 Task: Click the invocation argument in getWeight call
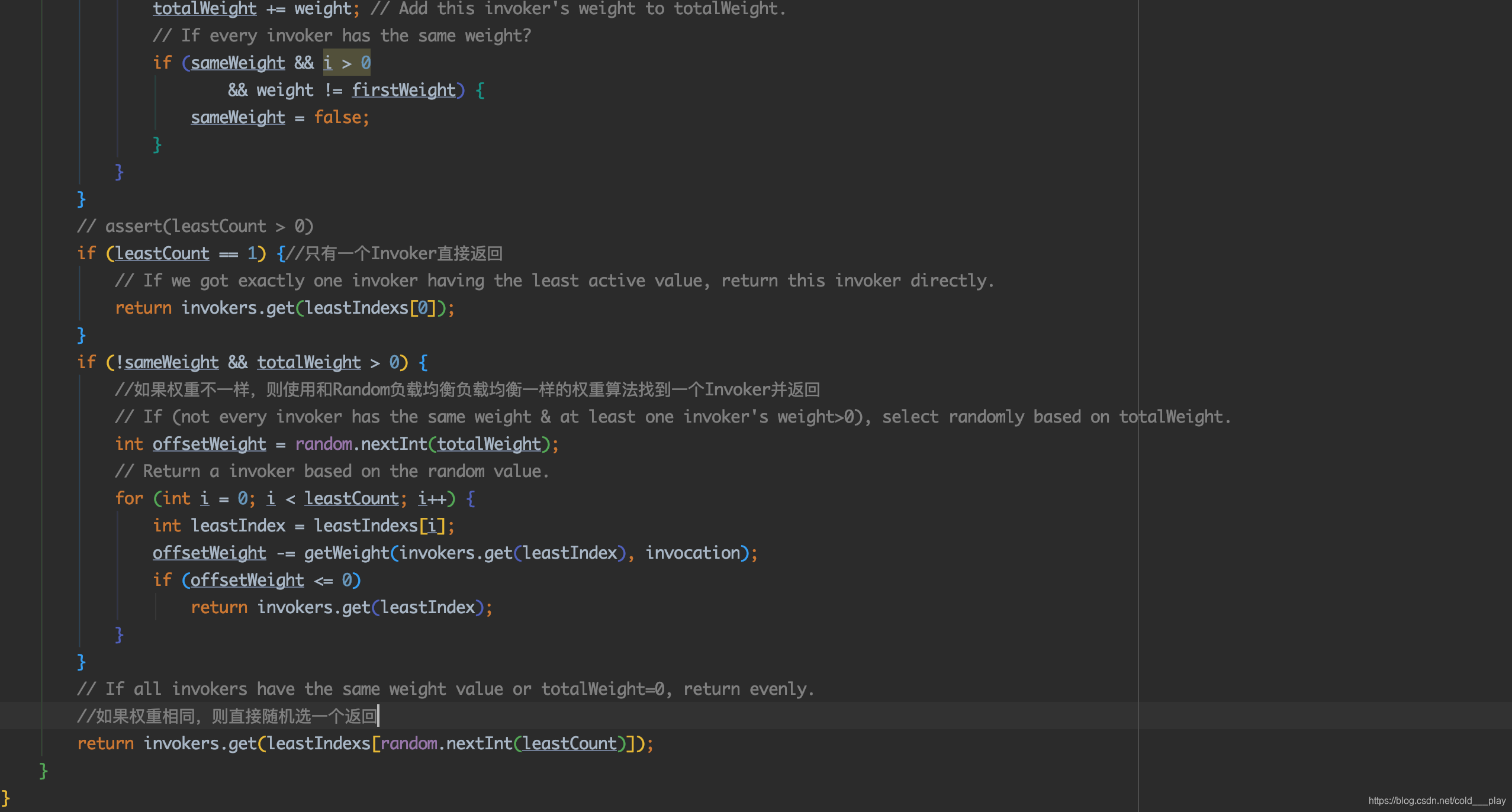click(x=693, y=553)
